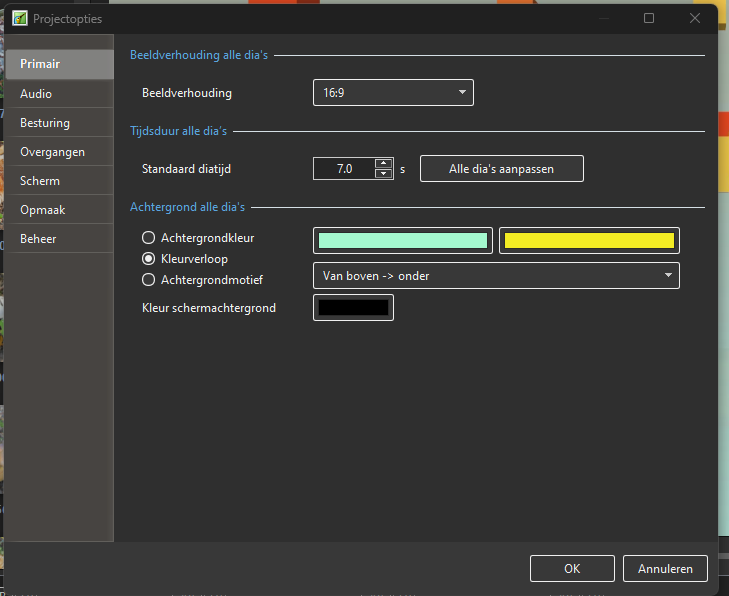Increase Standaard diatijd with up arrow
Image resolution: width=729 pixels, height=596 pixels.
(384, 163)
